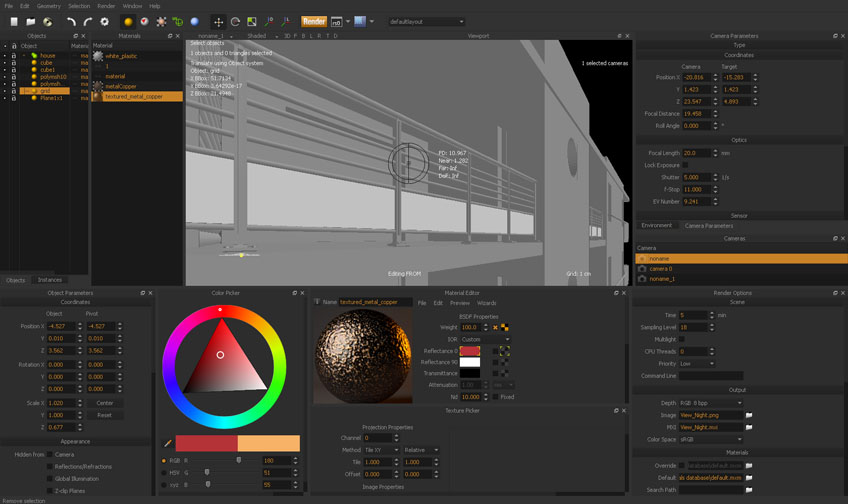Screen dimensions: 848x504
Task: Click the rotate tool icon
Action: tap(235, 21)
